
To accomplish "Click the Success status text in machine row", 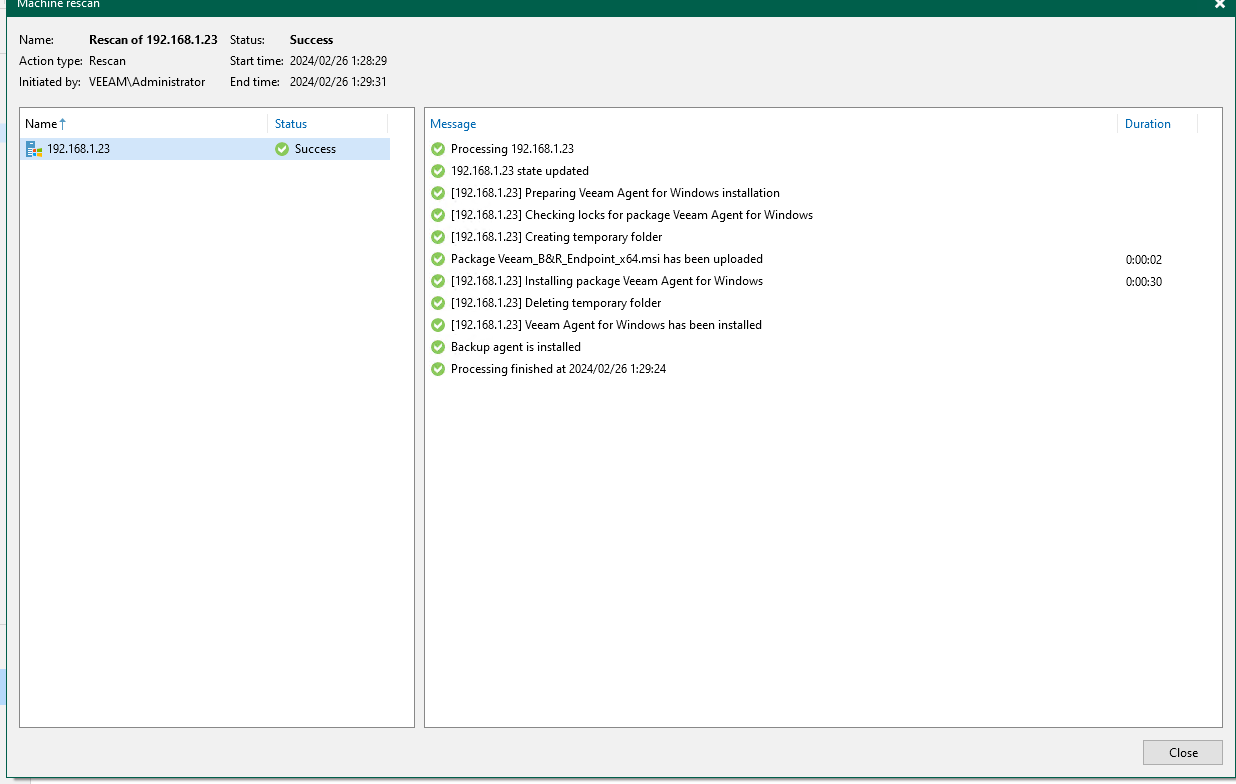I will click(x=315, y=149).
